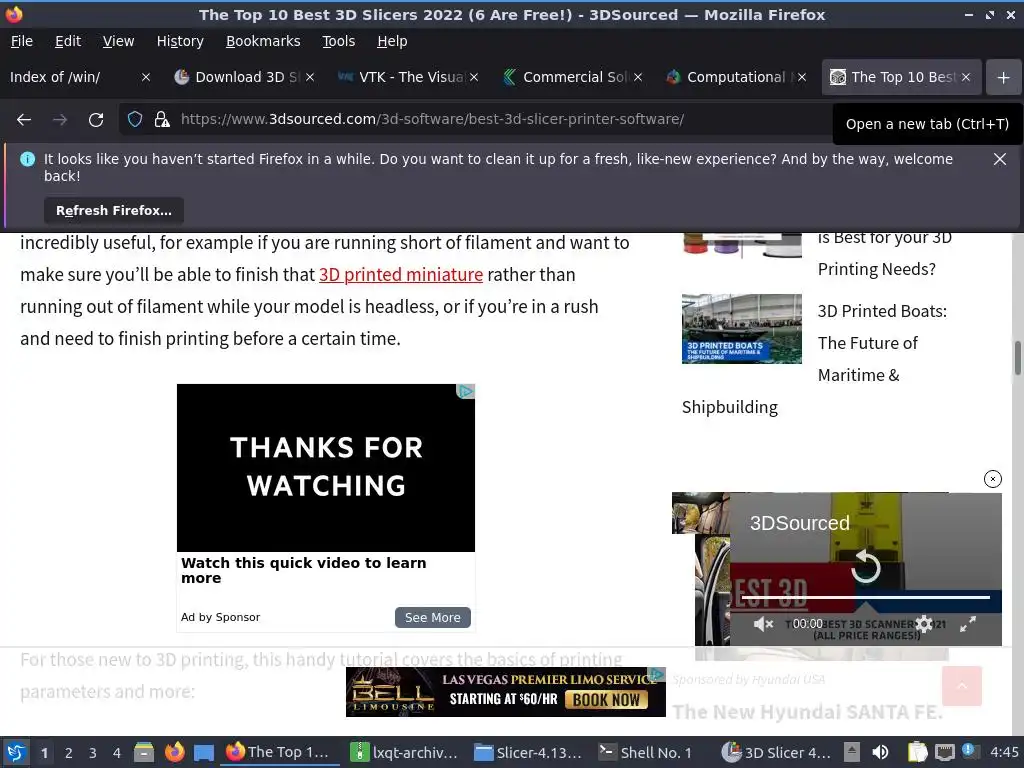Click the scroll-to-top arrow button

[961, 686]
